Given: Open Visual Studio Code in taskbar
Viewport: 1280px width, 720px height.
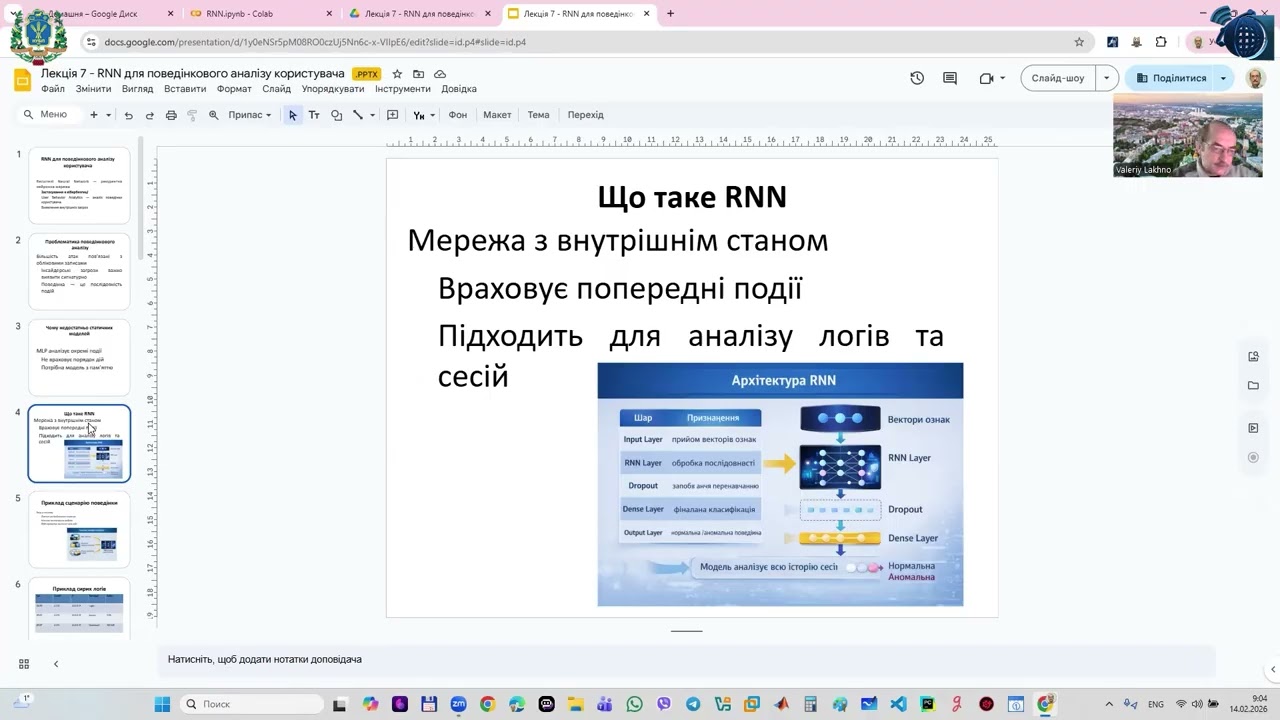Looking at the screenshot, I should 898,704.
